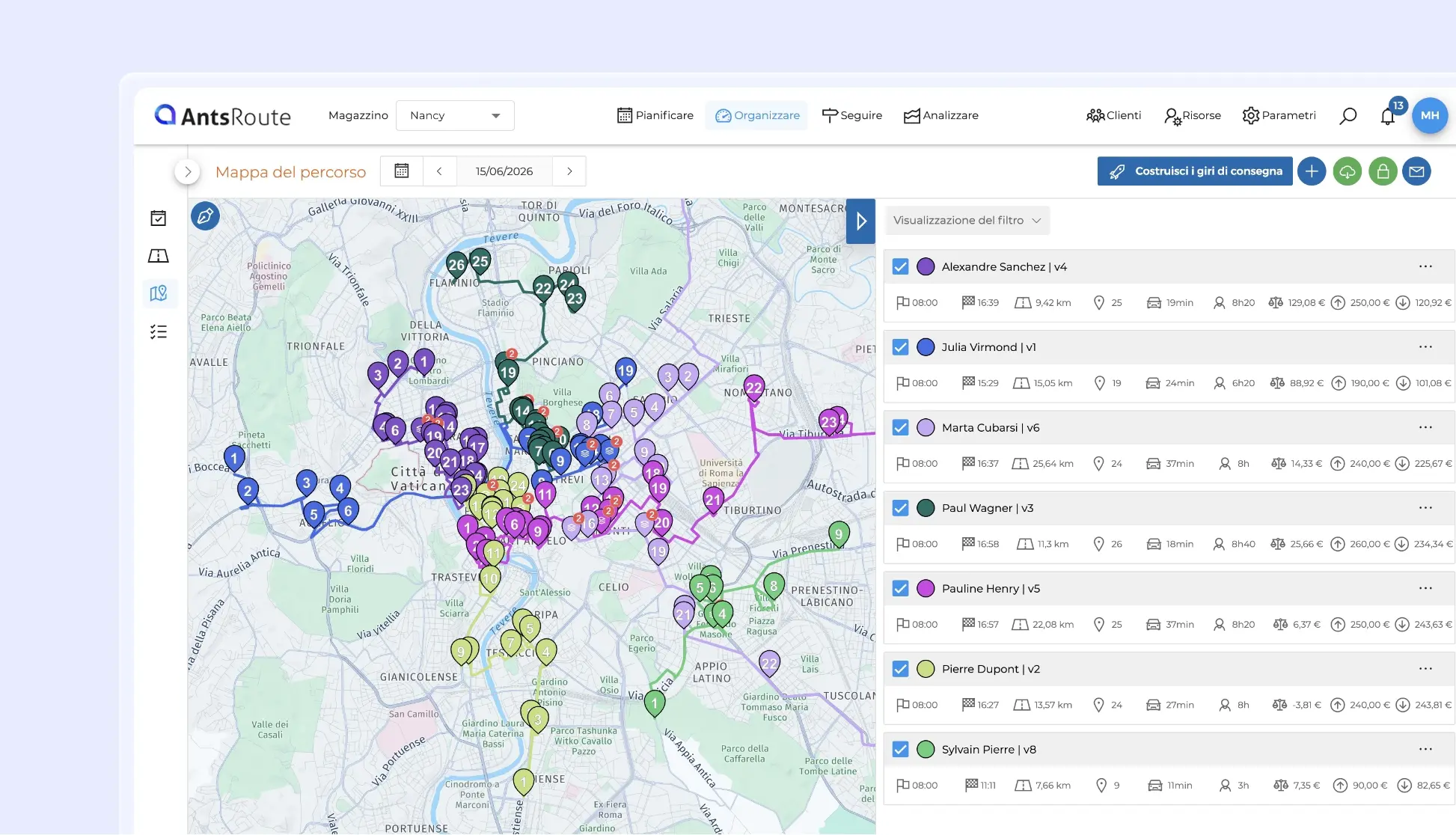Screen dimensions: 1456x835
Task: Open options for Pierre Dupont route
Action: [1425, 669]
